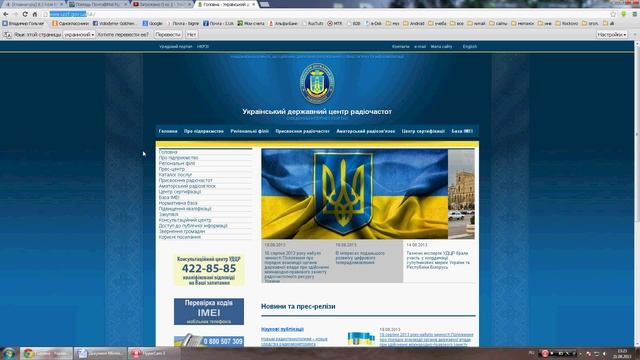Open Присвоєння радіочастот in the nav bar
The image size is (640, 360).
click(302, 131)
